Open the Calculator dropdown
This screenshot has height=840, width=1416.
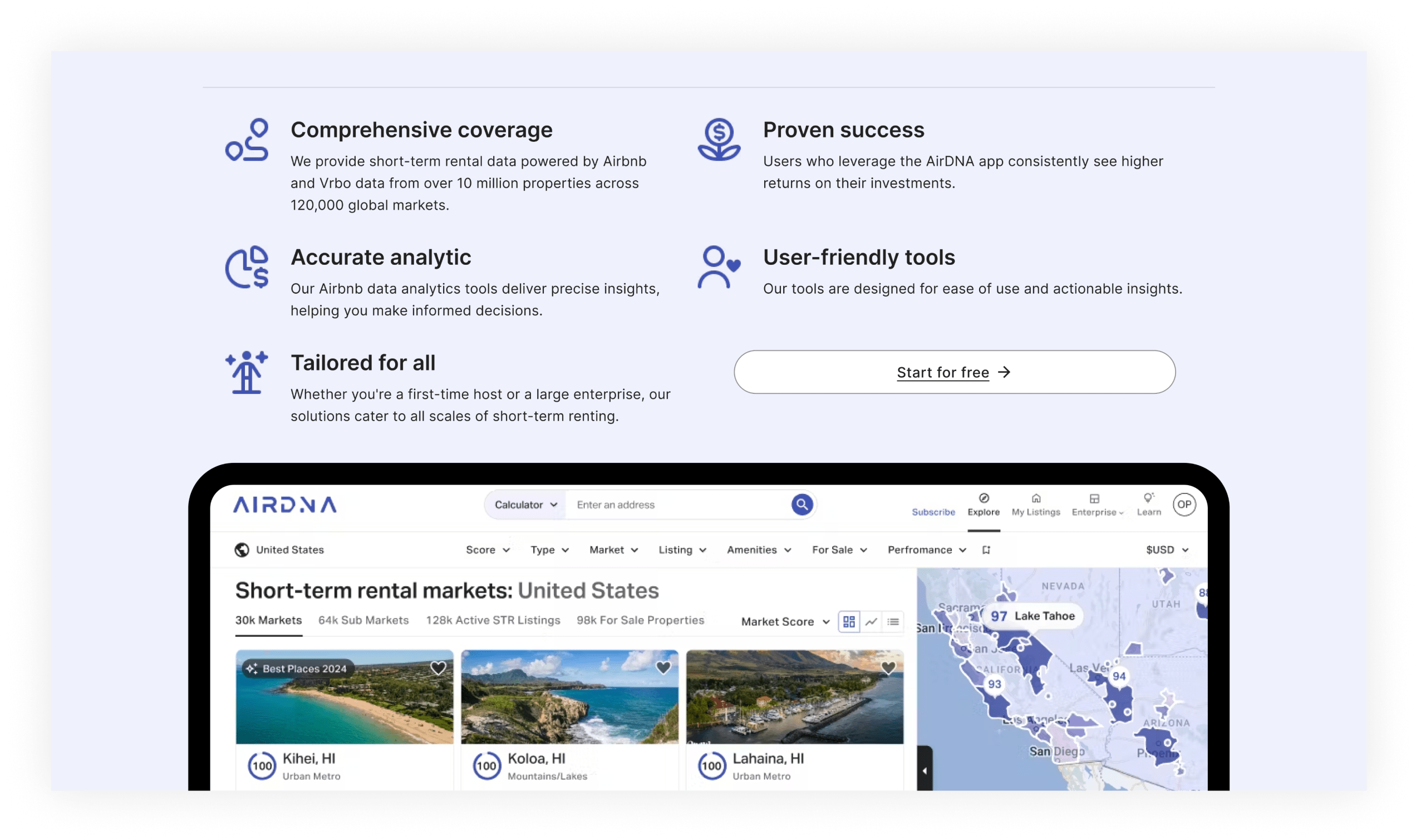tap(525, 505)
